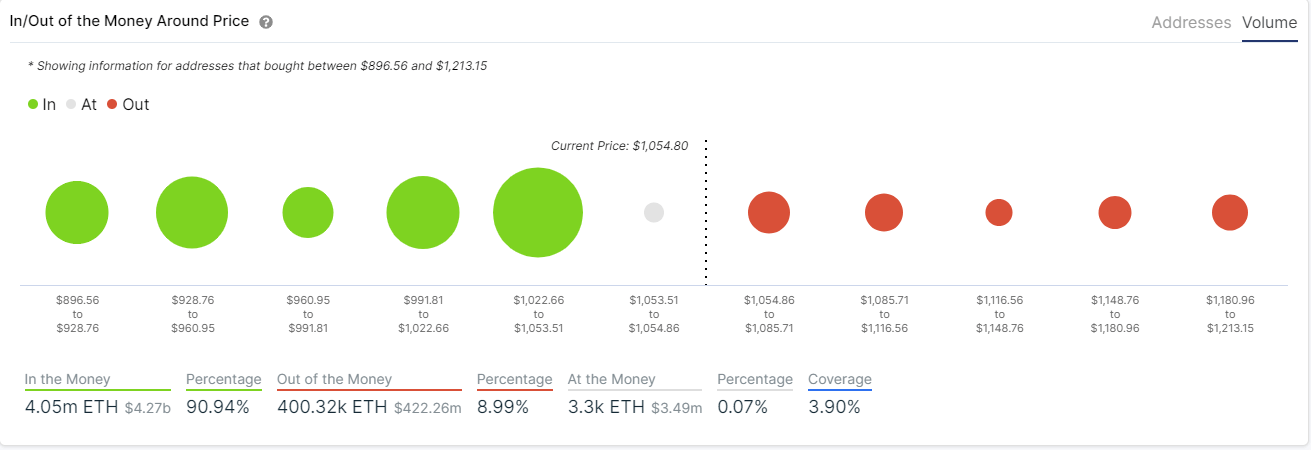This screenshot has height=450, width=1311.
Task: Click the green bubble for $960.95 to $991.81
Action: pos(308,213)
